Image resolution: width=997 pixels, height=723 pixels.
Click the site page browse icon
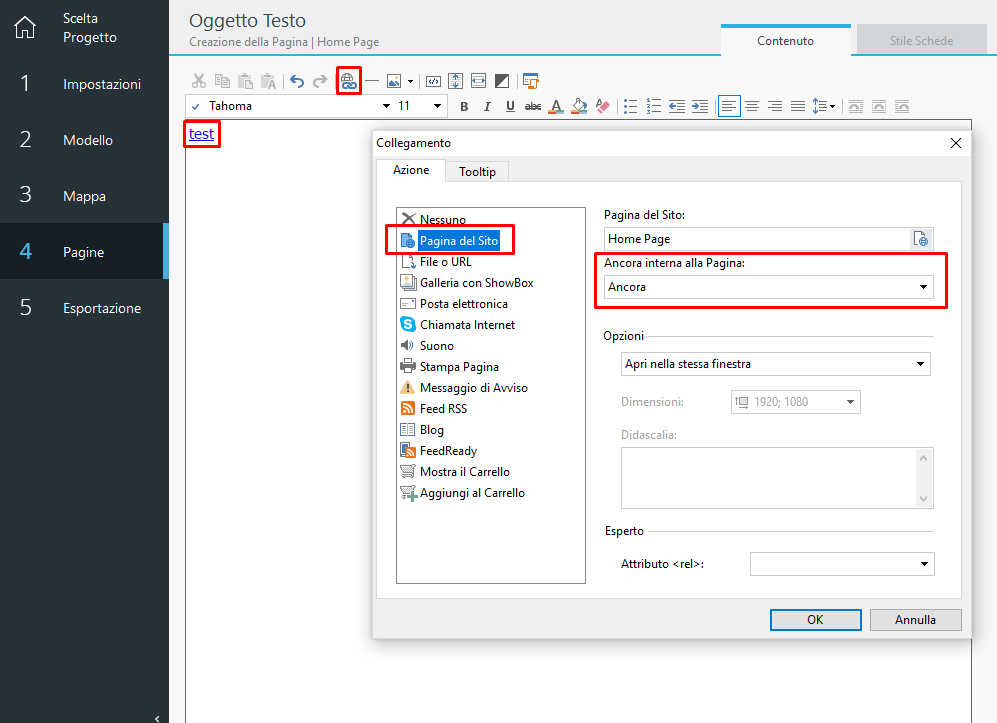(x=921, y=239)
